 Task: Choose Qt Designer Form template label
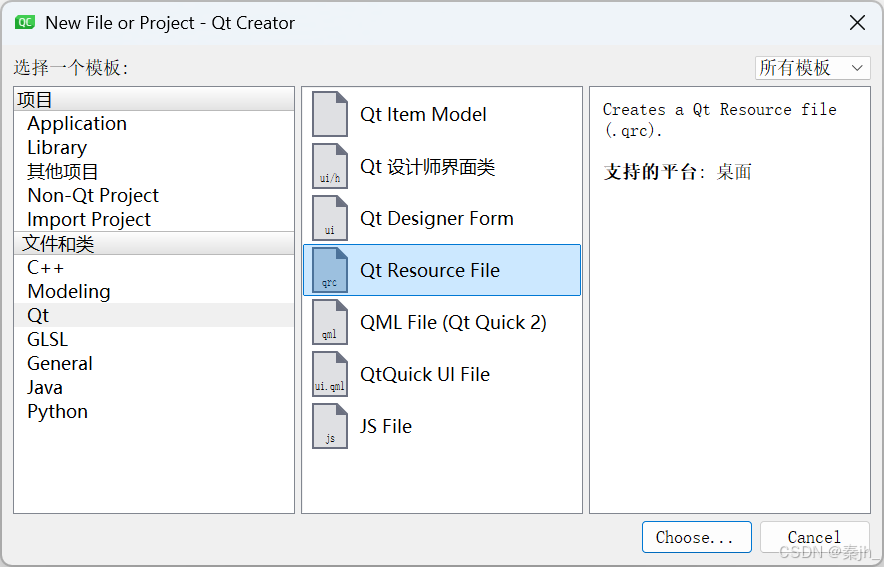click(x=437, y=219)
